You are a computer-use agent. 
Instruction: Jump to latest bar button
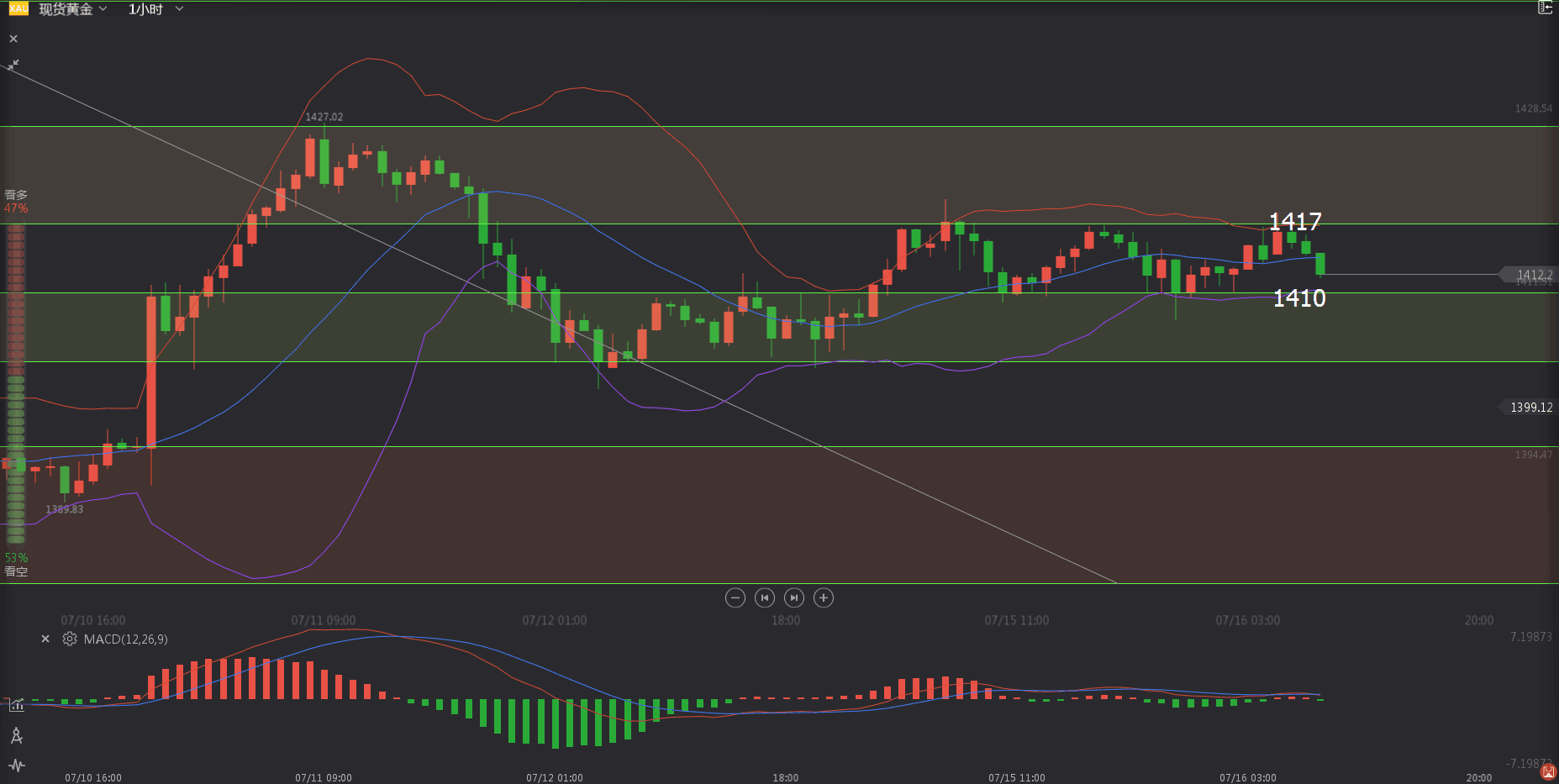(x=793, y=597)
